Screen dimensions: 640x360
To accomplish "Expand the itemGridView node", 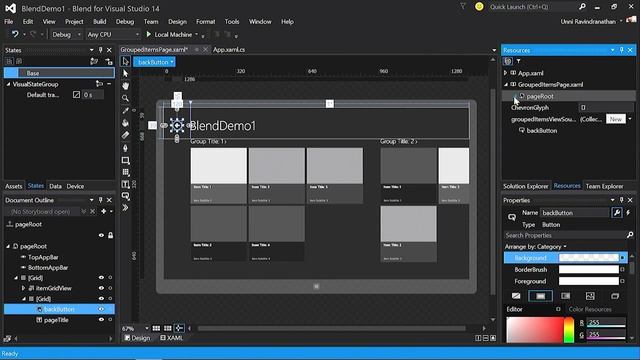I will pyautogui.click(x=23, y=288).
